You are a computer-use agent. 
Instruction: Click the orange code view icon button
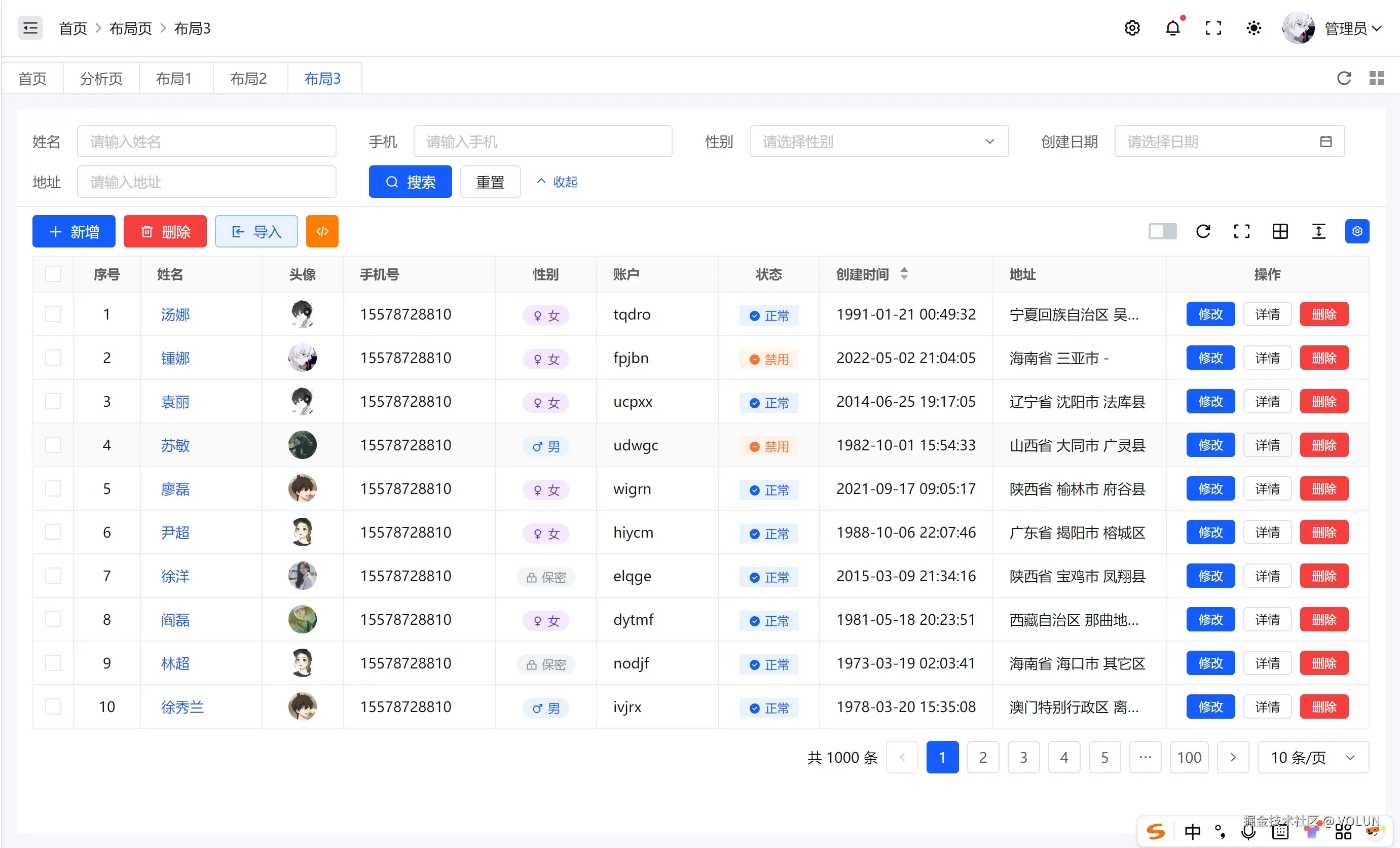click(322, 231)
